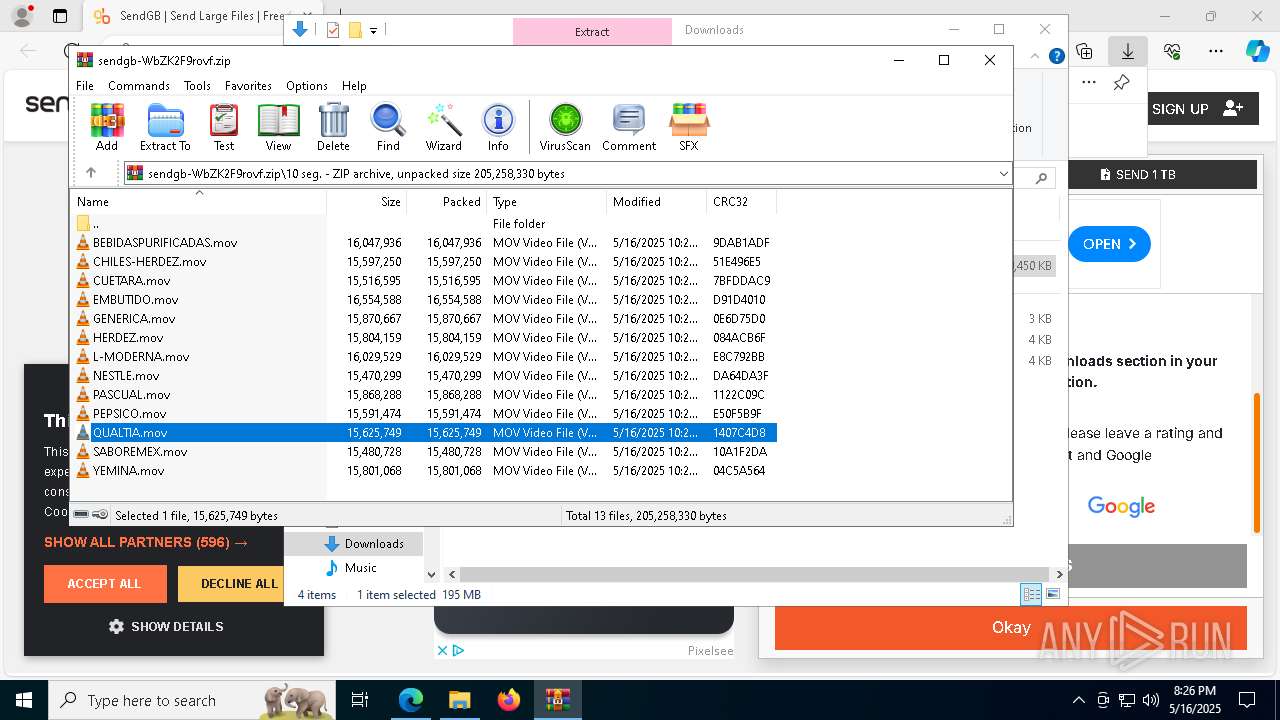The width and height of the screenshot is (1280, 720).
Task: Open the Options menu
Action: [307, 86]
